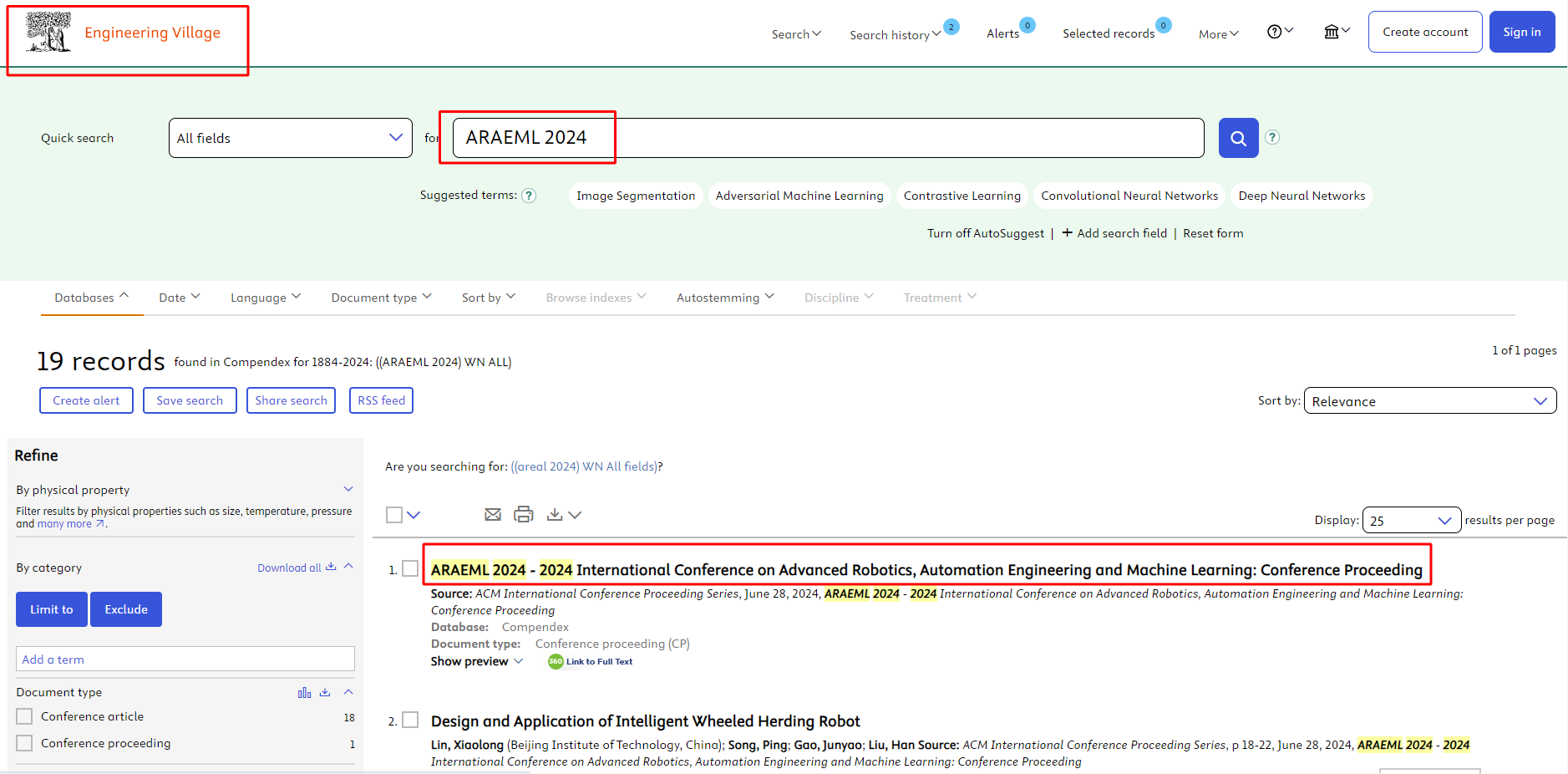
Task: Download Document type facet data
Action: tap(325, 692)
